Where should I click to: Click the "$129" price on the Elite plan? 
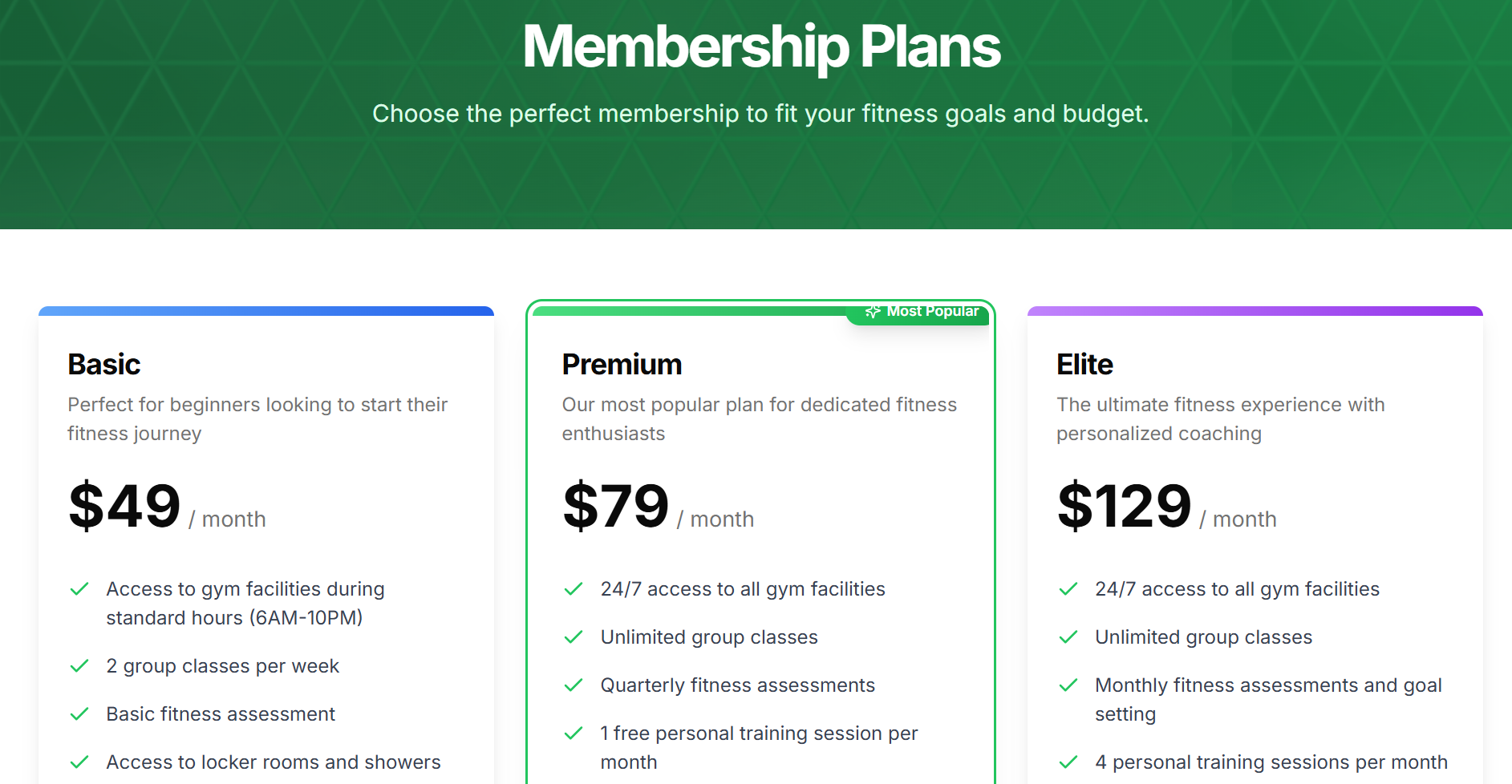click(x=1123, y=505)
